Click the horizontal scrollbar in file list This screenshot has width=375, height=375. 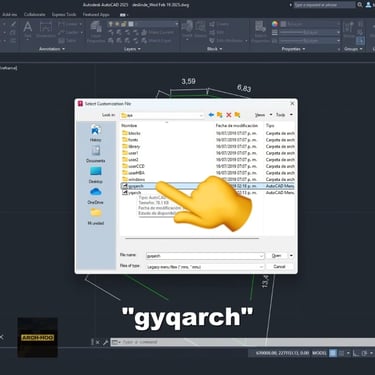pos(192,238)
